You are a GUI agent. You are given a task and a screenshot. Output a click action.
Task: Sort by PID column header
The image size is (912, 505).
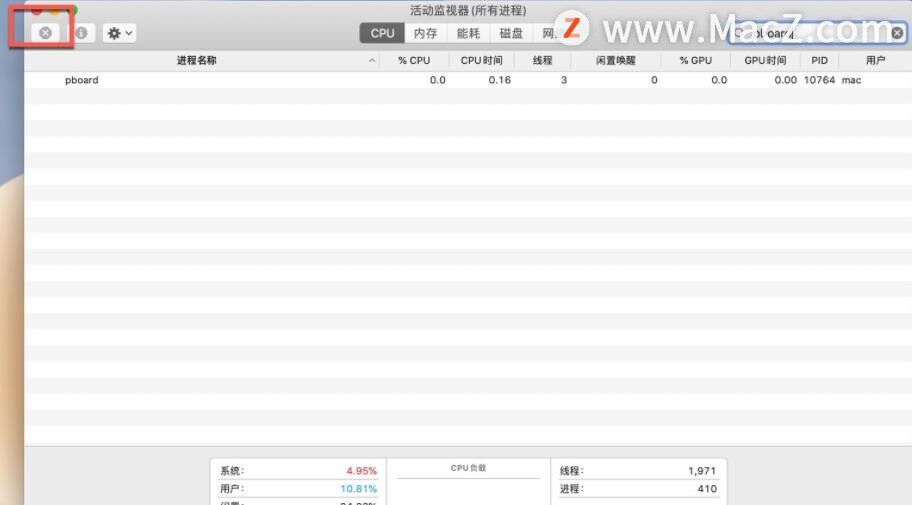(820, 61)
